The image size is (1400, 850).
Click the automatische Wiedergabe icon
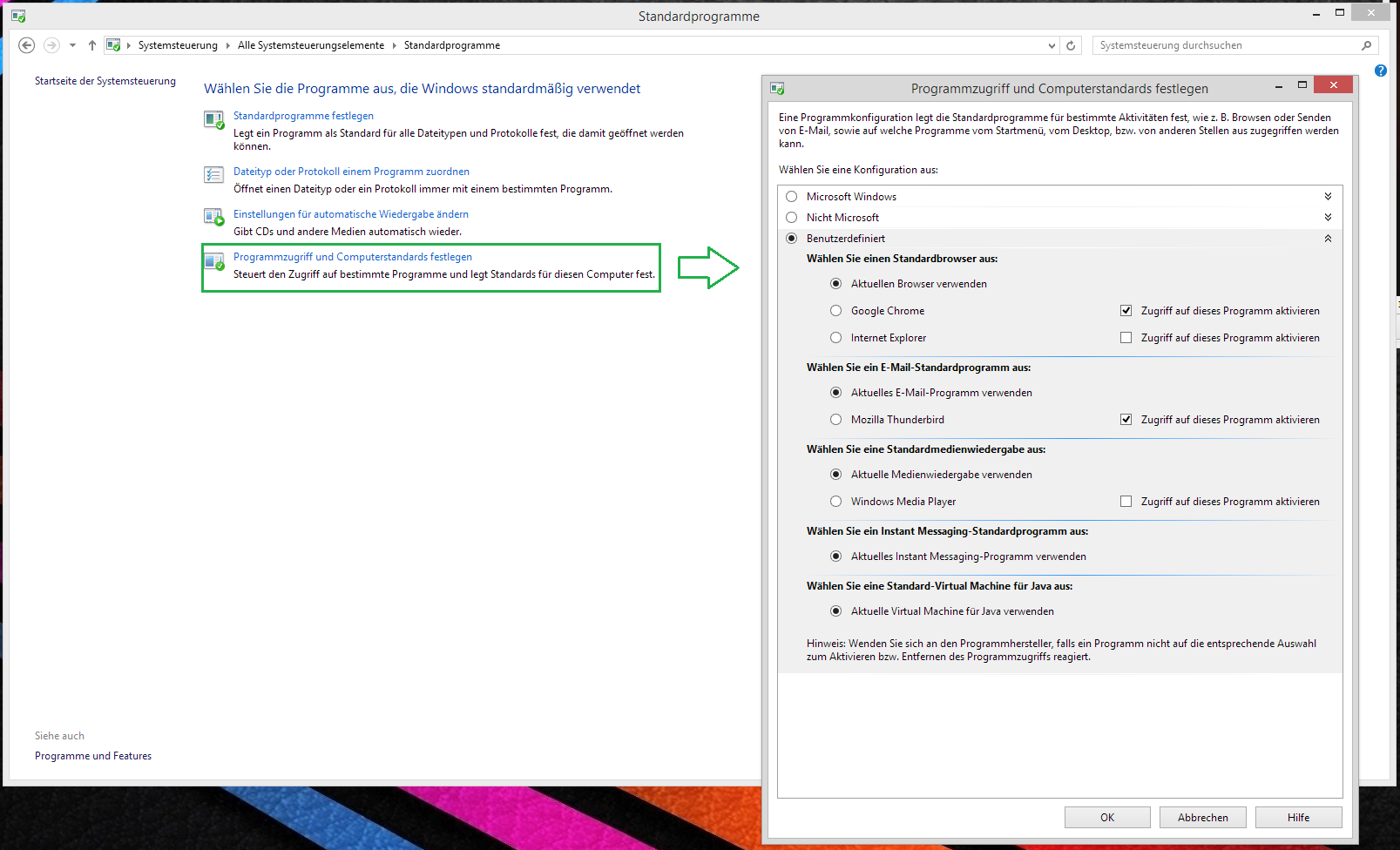click(x=214, y=216)
